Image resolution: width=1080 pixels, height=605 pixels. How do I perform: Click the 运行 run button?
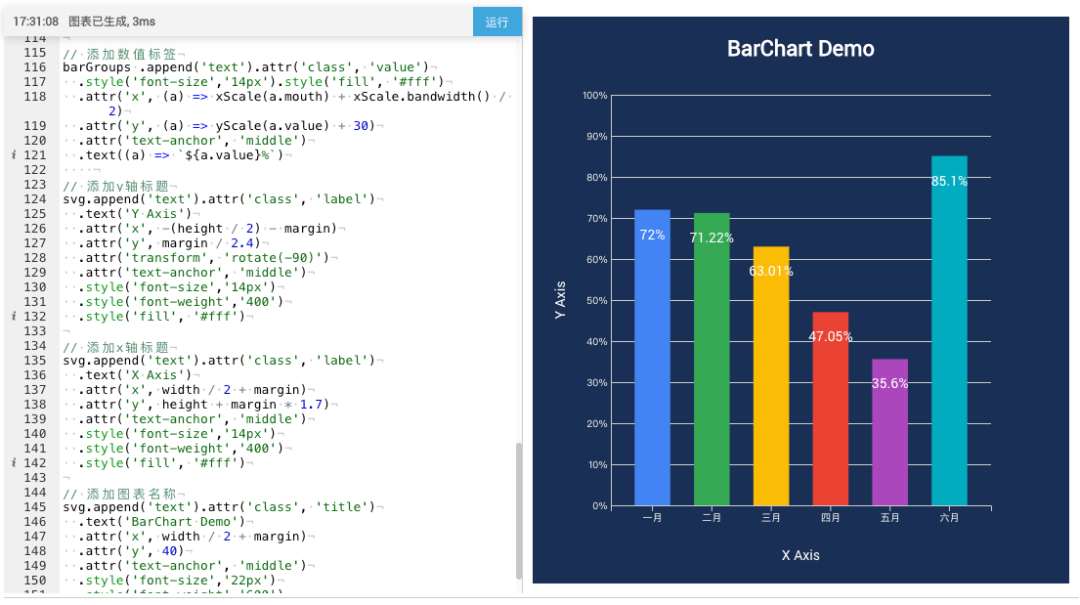click(497, 21)
